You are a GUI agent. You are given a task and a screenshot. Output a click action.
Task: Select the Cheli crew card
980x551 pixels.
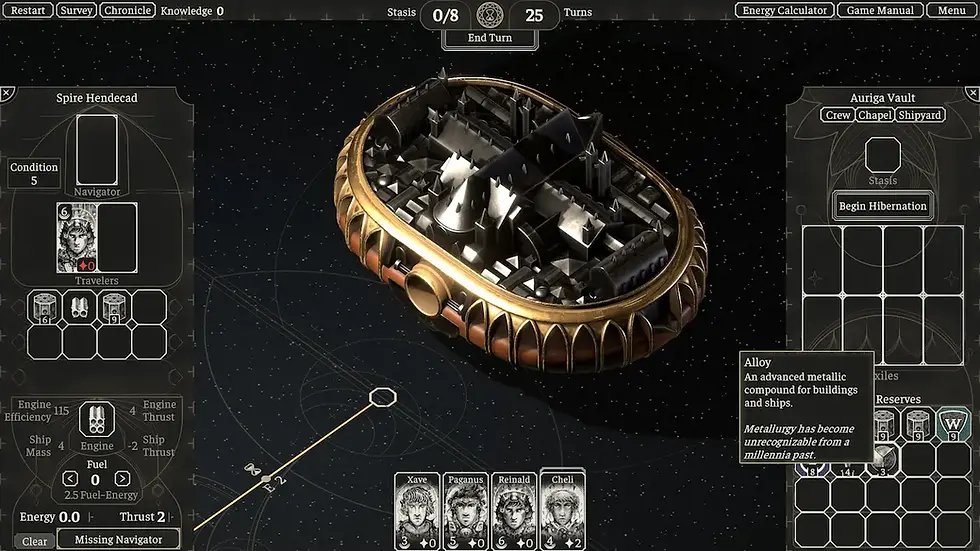pyautogui.click(x=562, y=509)
